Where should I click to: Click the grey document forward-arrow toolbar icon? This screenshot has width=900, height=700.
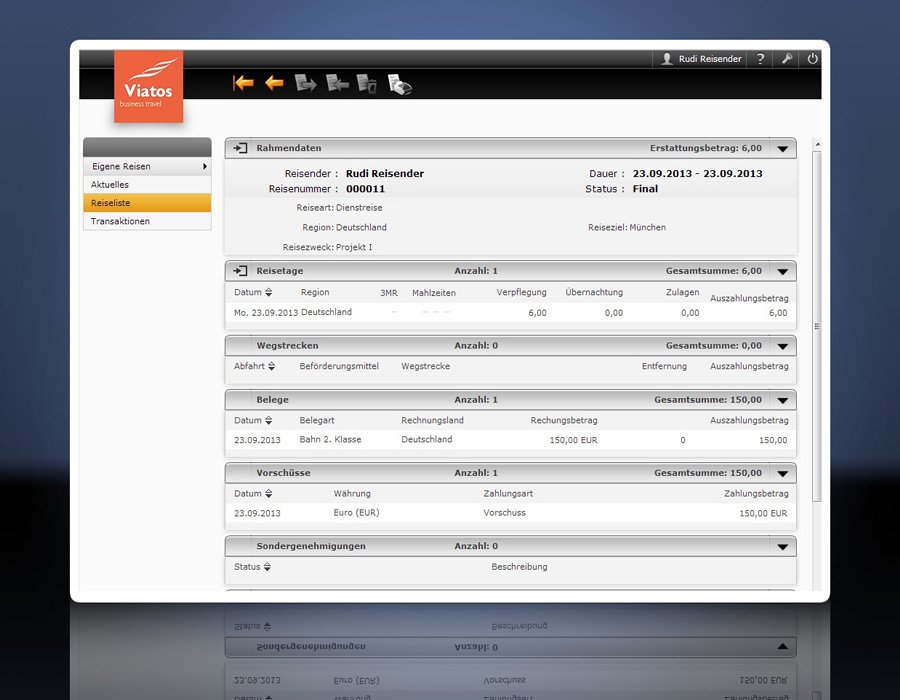pyautogui.click(x=305, y=83)
